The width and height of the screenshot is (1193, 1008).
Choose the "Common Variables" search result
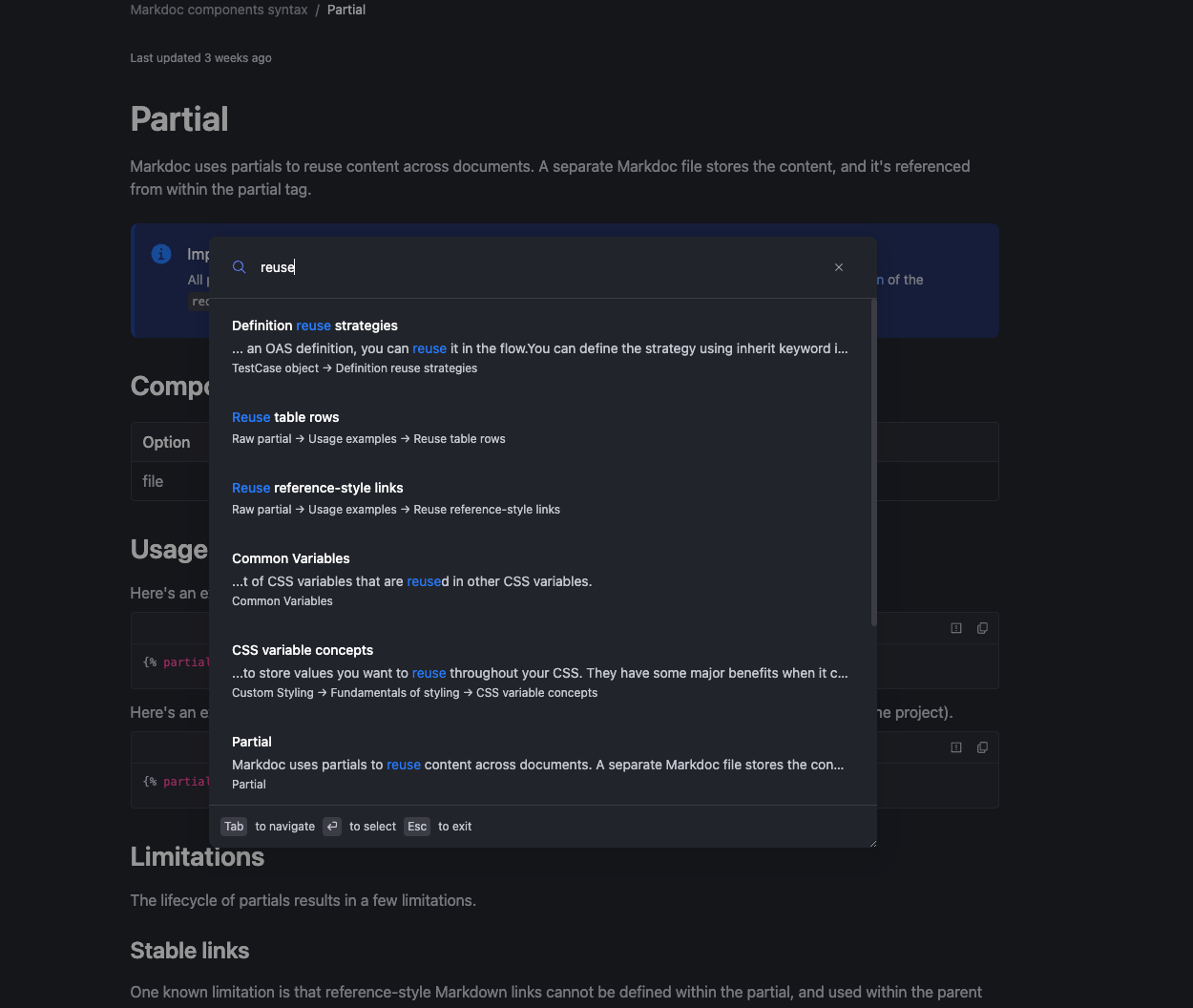(x=290, y=558)
